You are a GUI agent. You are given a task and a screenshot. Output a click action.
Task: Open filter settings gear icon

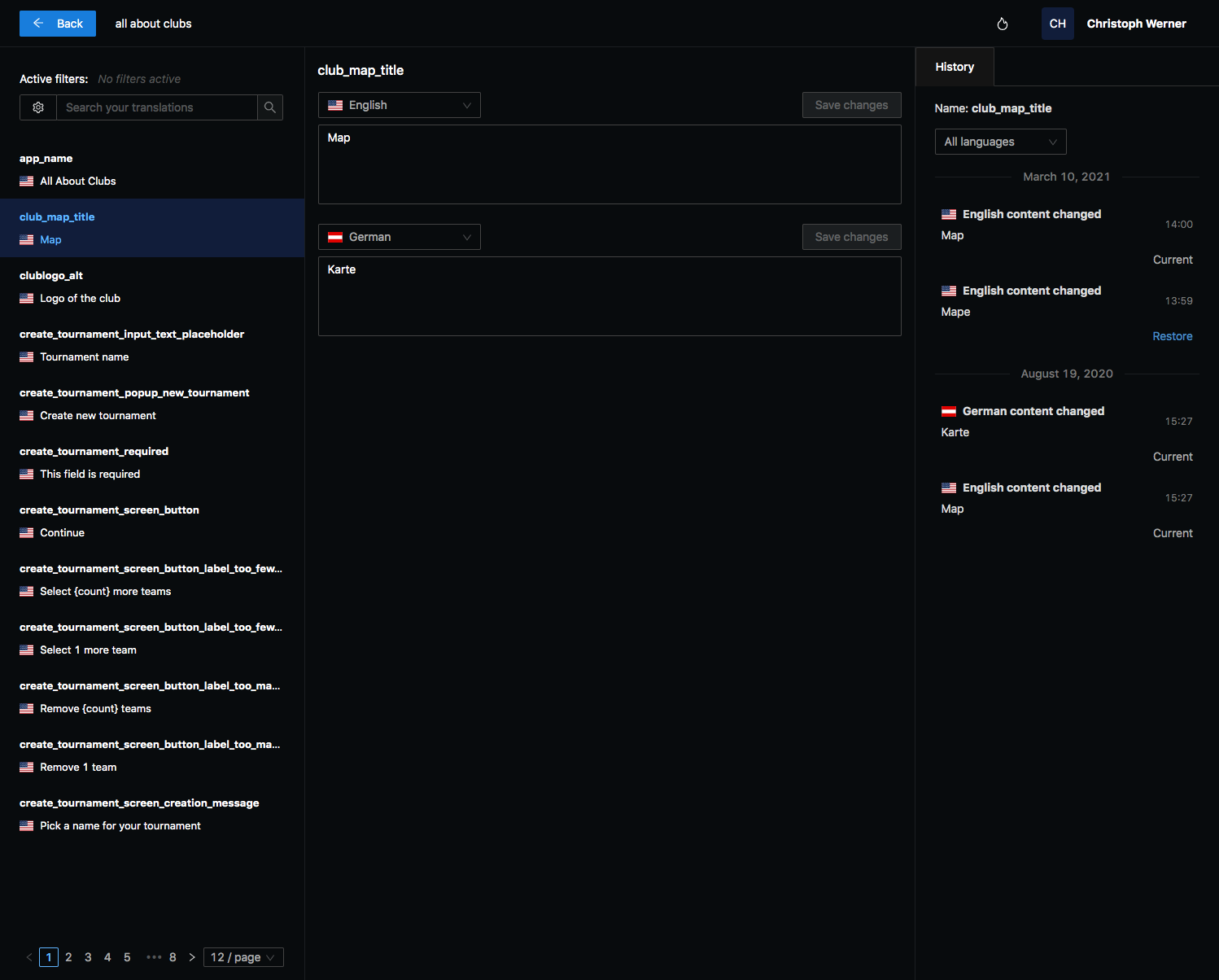click(x=38, y=107)
